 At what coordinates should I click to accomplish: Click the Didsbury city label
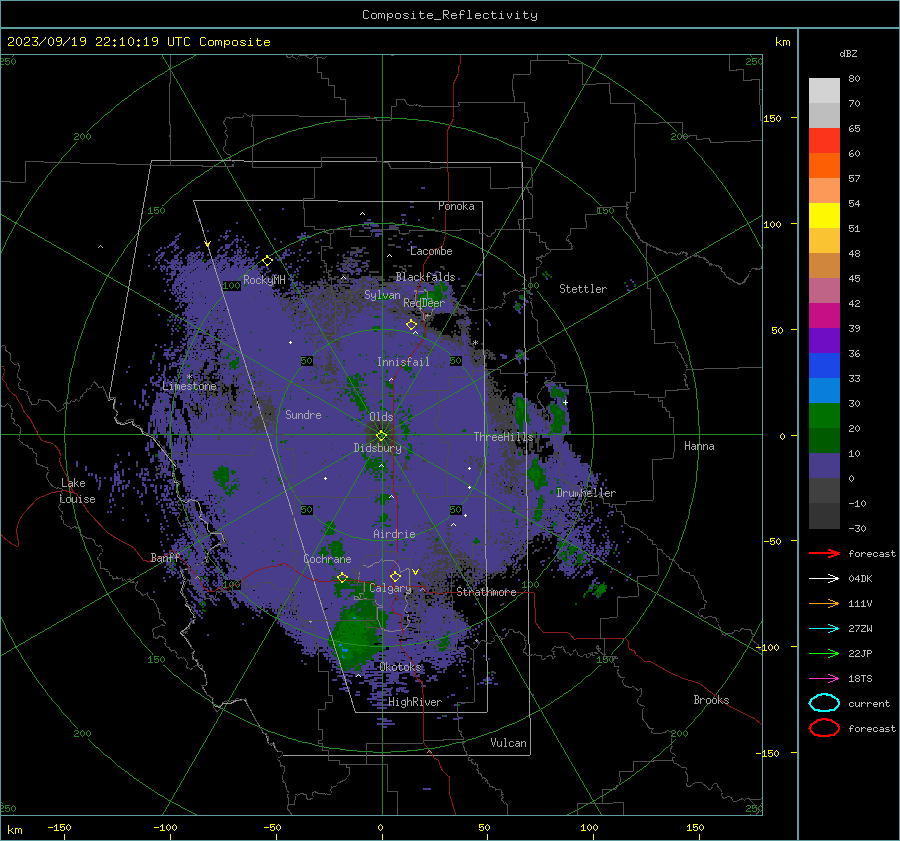377,448
